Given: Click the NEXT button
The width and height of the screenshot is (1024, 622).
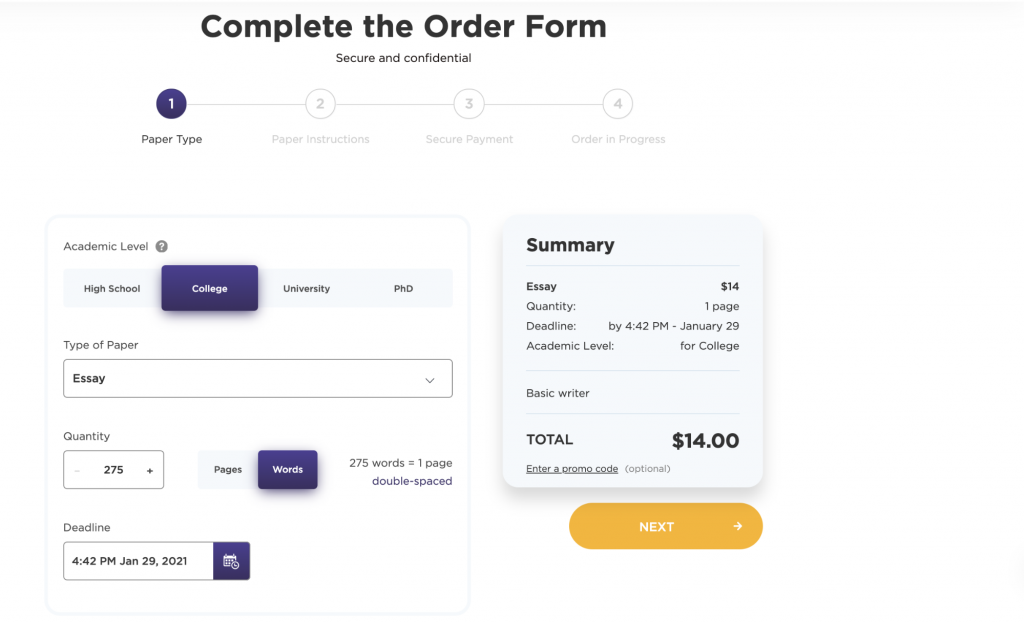Looking at the screenshot, I should click(665, 526).
